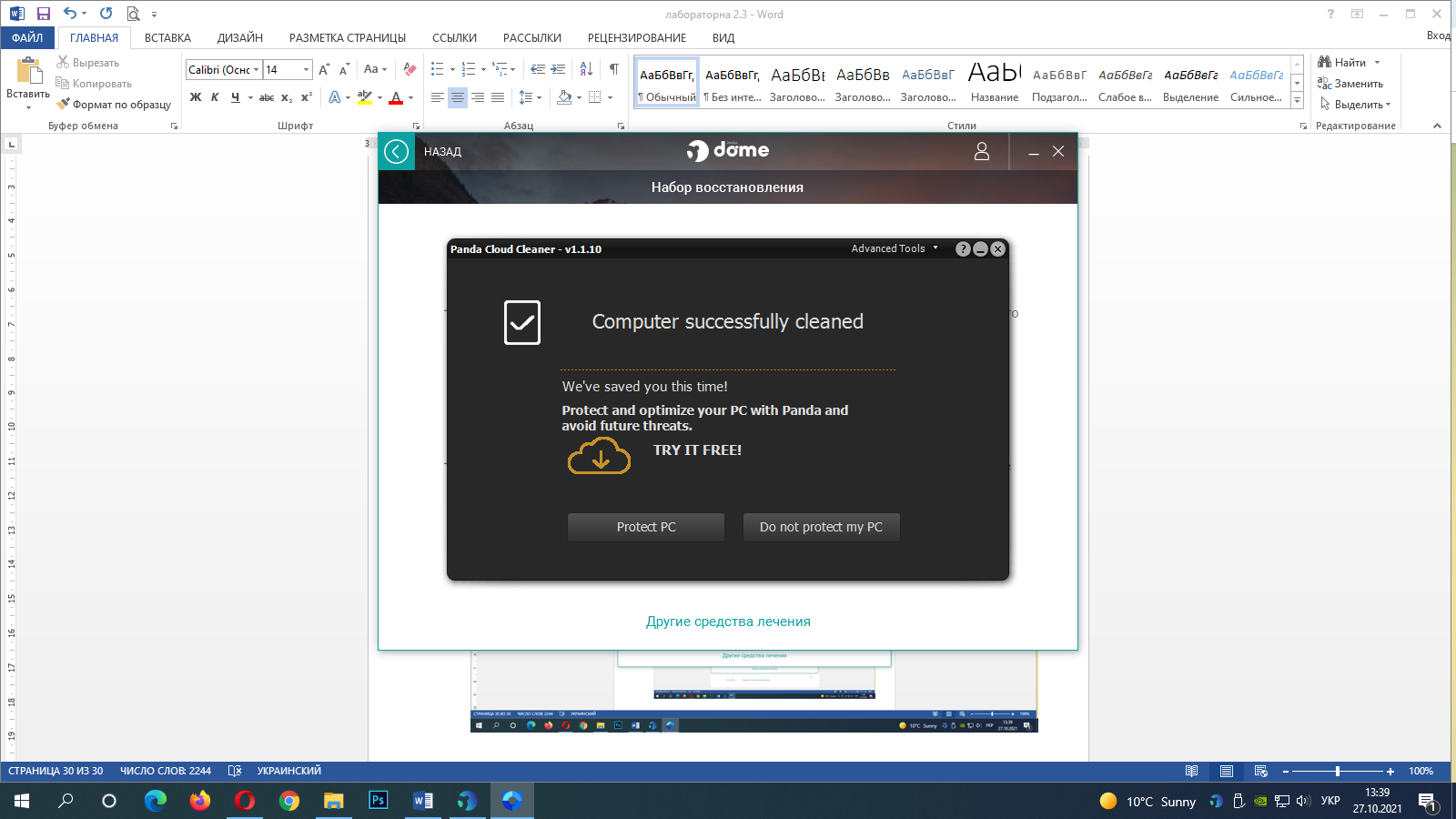Image resolution: width=1456 pixels, height=819 pixels.
Task: Click the Paste clipboard icon
Action: 29,70
